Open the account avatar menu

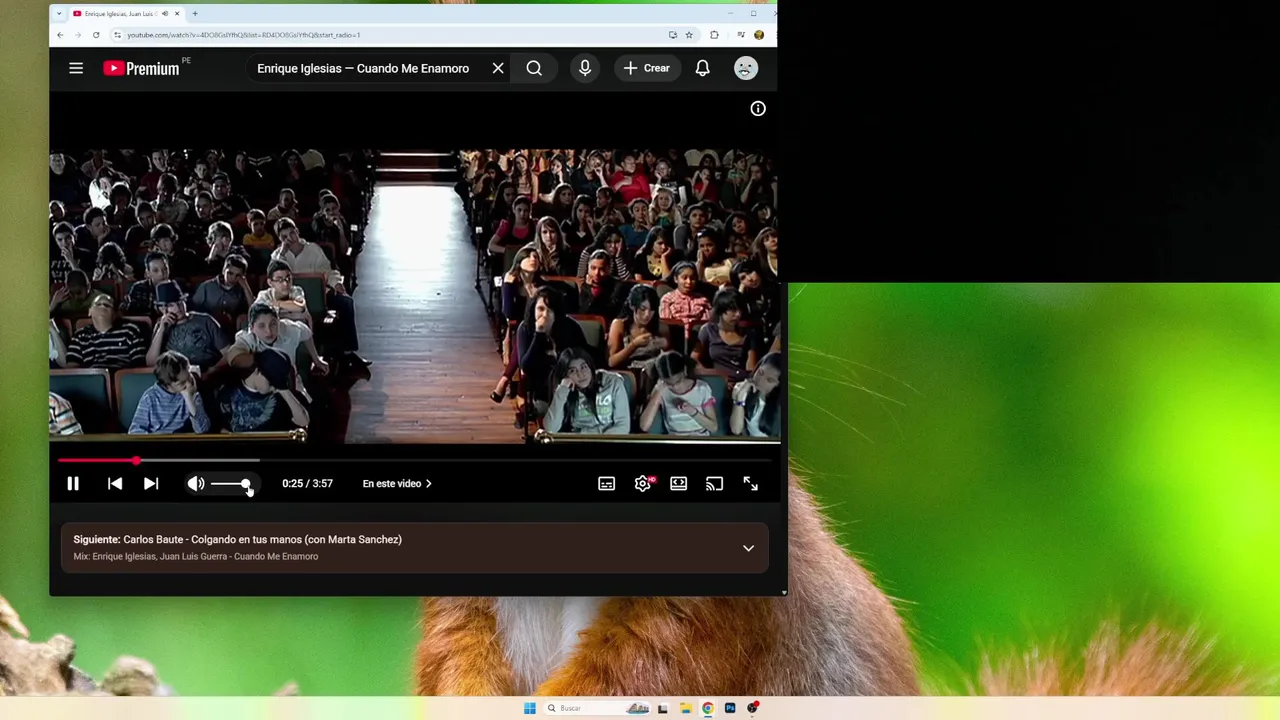point(746,68)
